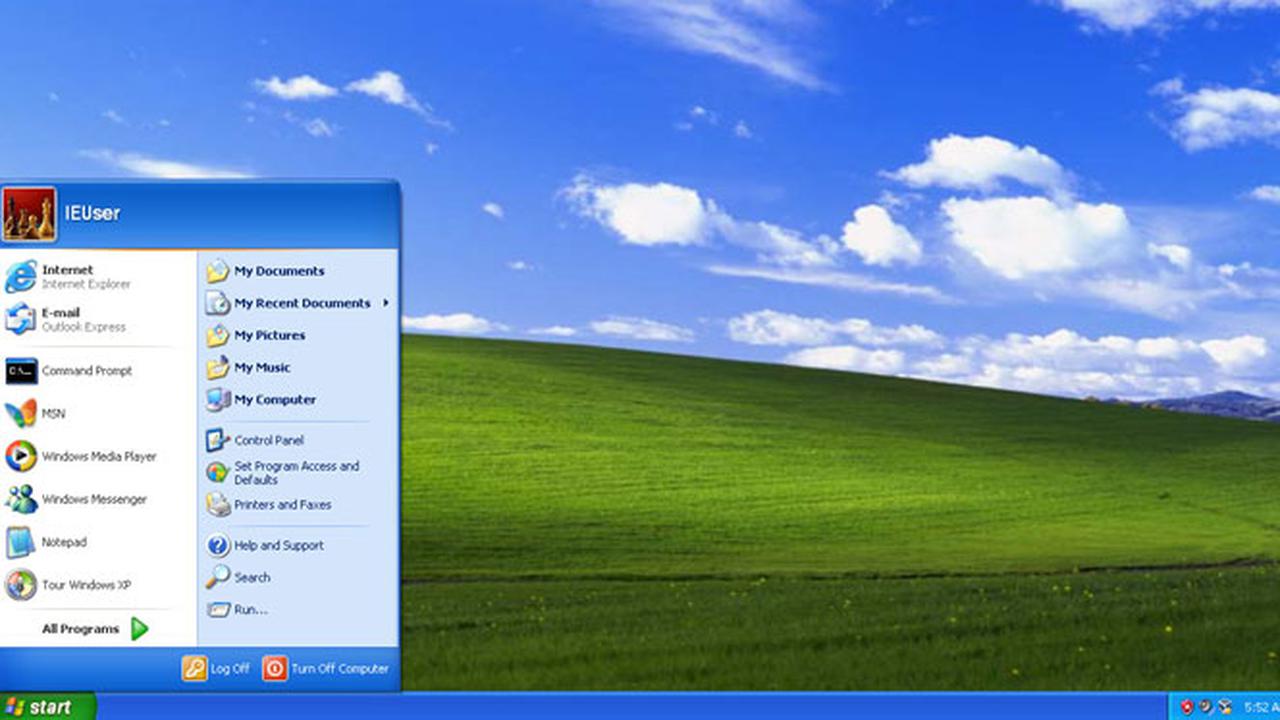Open Help and Support
The width and height of the screenshot is (1280, 720).
281,545
